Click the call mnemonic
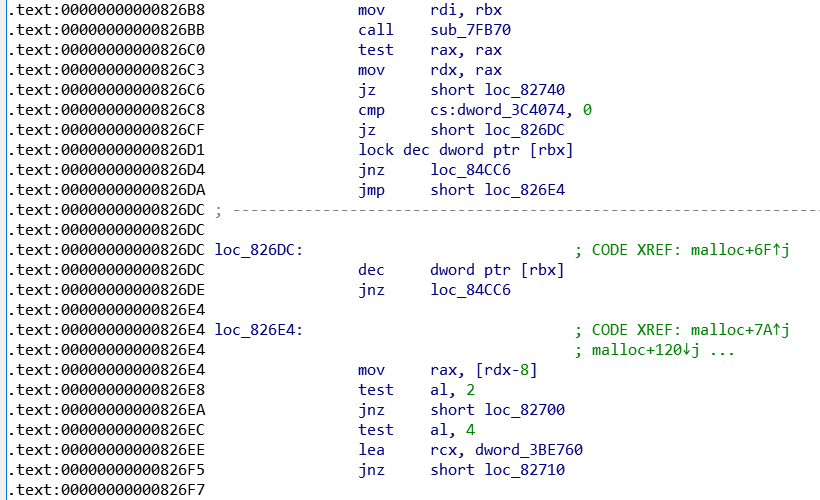 click(x=375, y=30)
